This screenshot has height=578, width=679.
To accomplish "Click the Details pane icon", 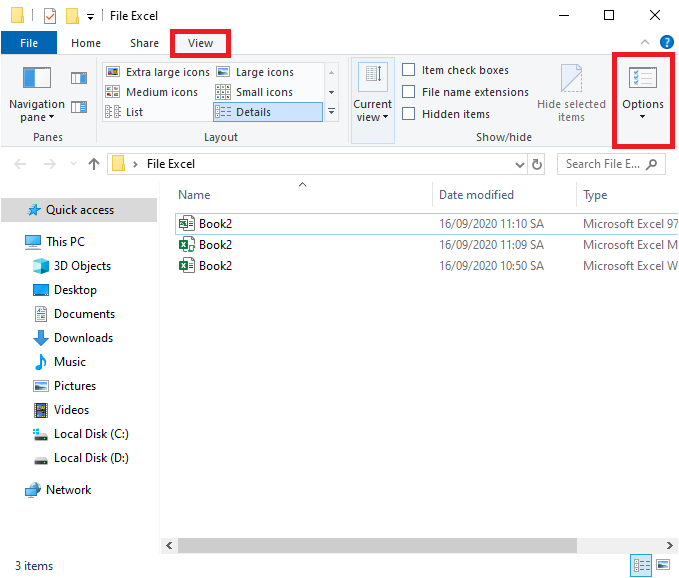I will [79, 107].
